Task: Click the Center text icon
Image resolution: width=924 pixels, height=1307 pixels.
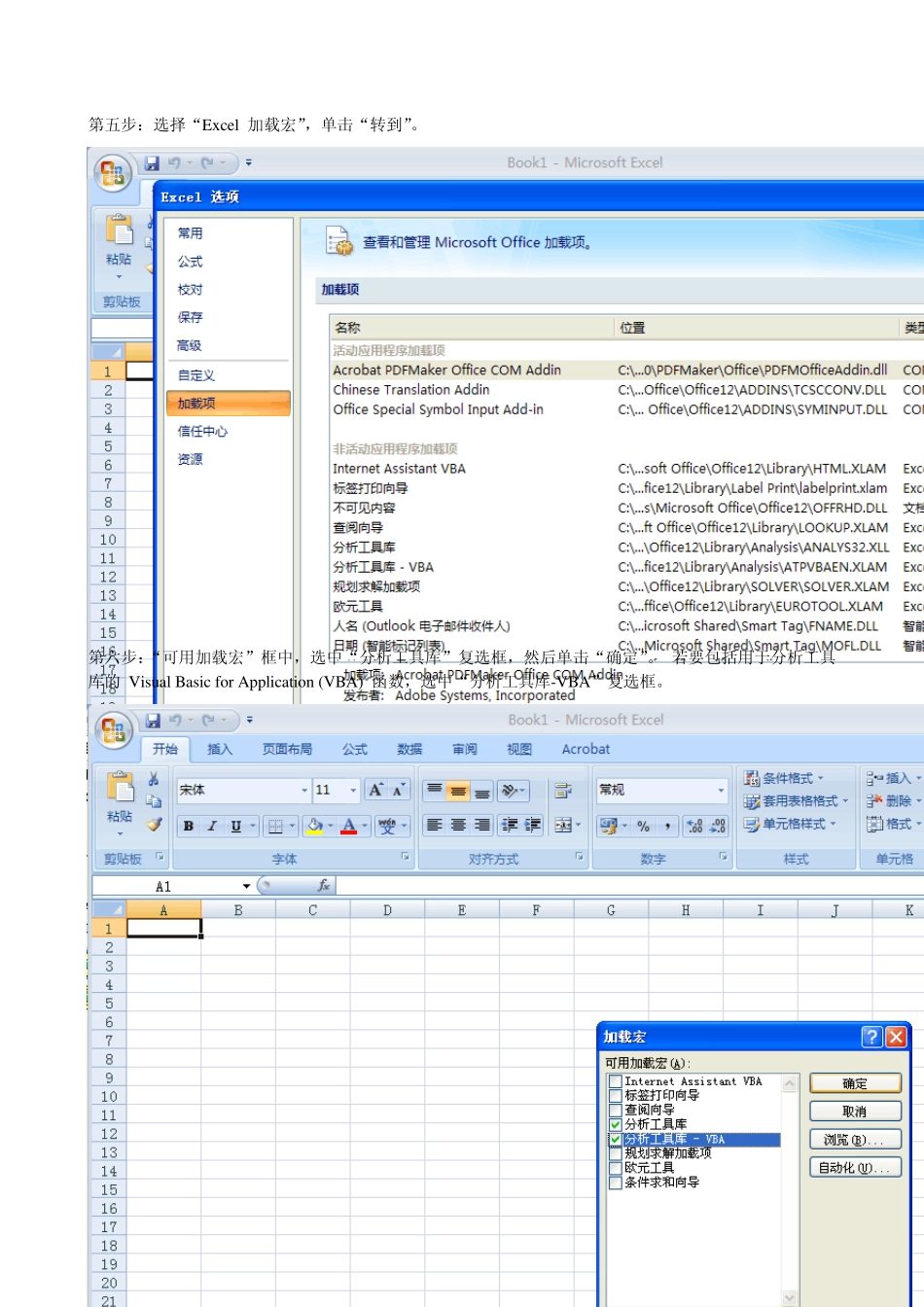Action: 458,825
